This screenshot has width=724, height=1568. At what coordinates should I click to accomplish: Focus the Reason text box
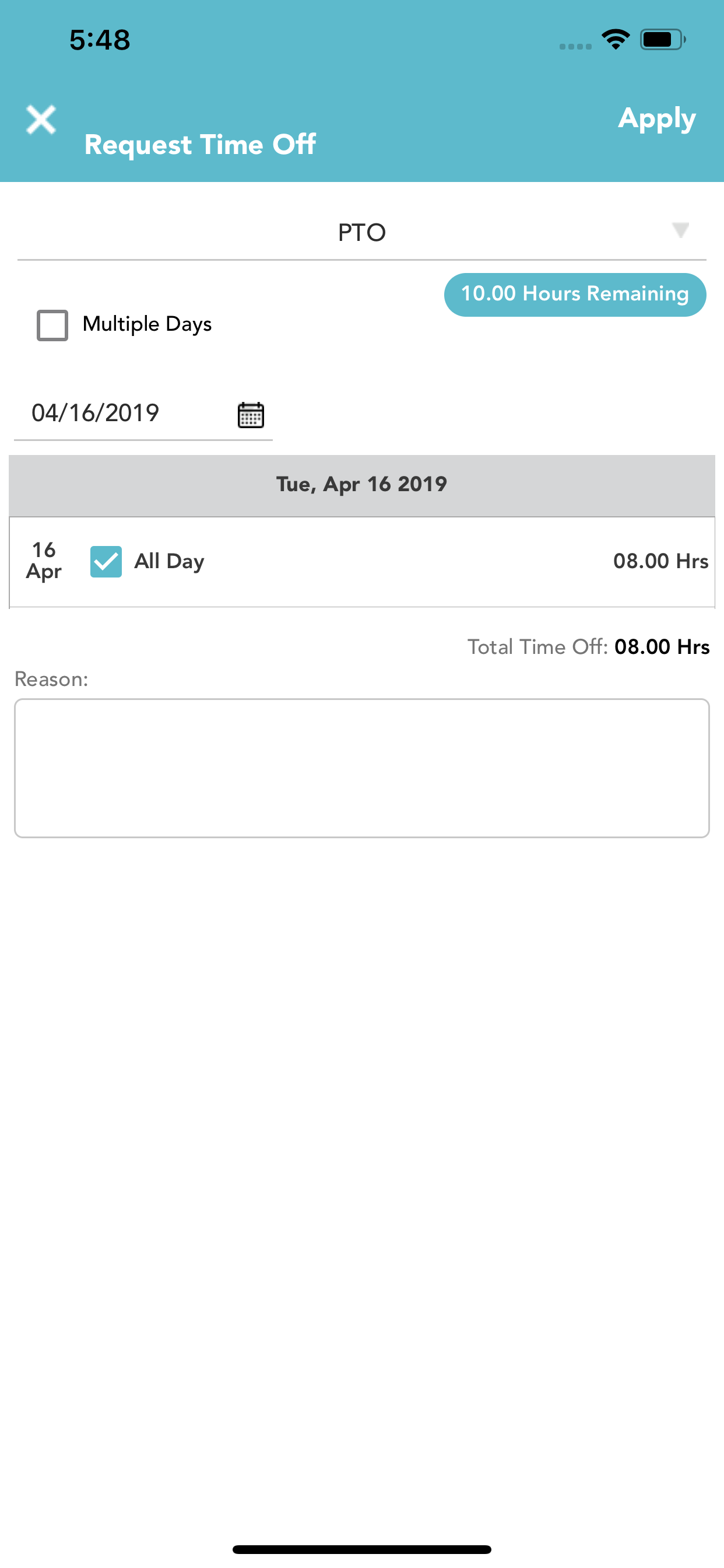pyautogui.click(x=361, y=768)
